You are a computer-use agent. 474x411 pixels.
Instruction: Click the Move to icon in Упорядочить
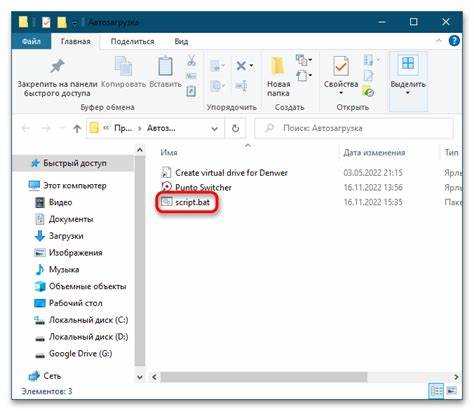(x=216, y=66)
